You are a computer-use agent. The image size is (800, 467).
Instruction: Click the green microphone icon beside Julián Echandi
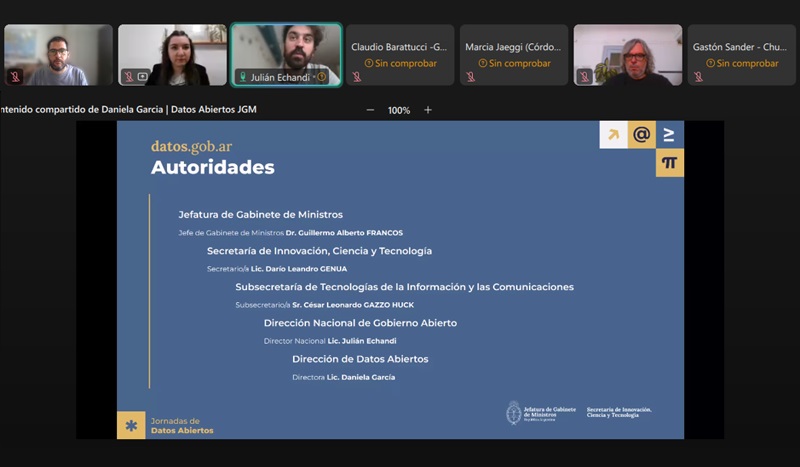point(243,77)
